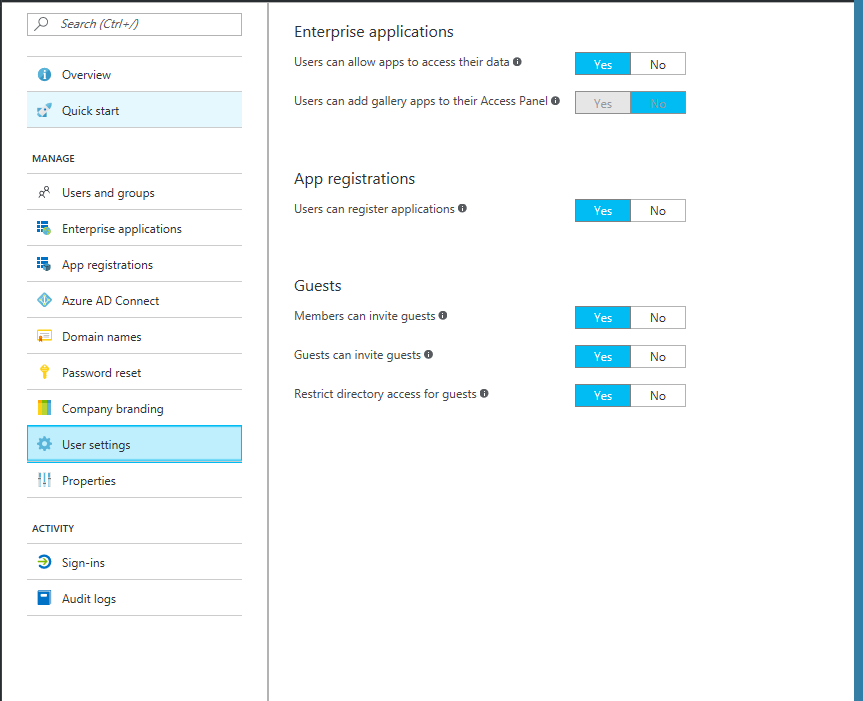The height and width of the screenshot is (701, 863).
Task: Select the Enterprise applications icon
Action: point(44,228)
